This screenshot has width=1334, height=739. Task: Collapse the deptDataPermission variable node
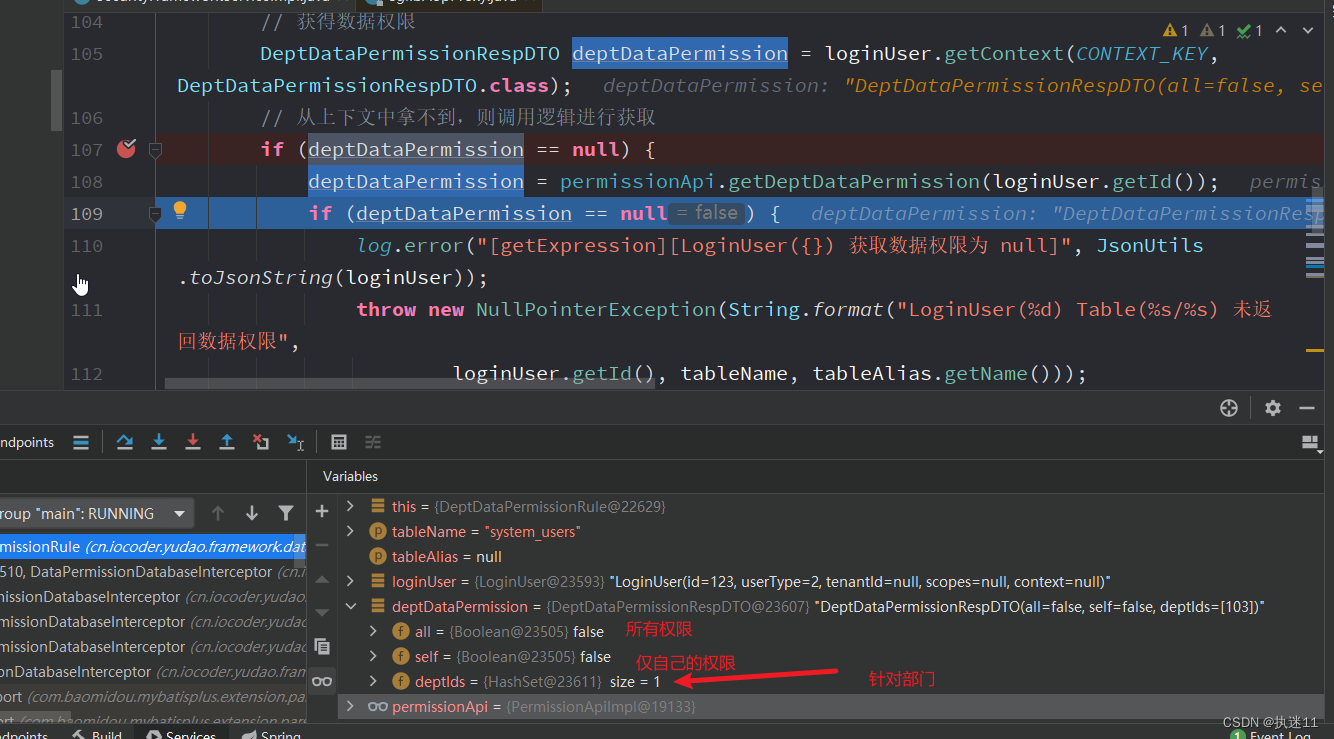coord(350,606)
